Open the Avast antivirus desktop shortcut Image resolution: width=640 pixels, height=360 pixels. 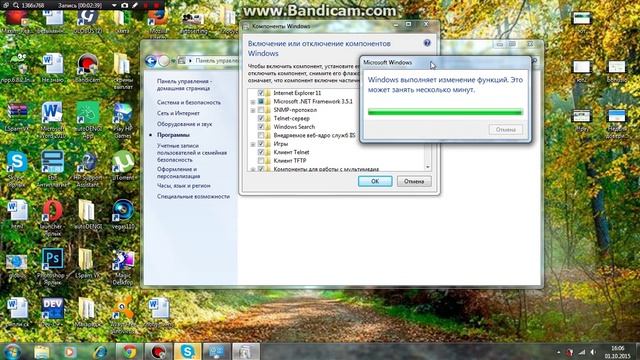123,314
